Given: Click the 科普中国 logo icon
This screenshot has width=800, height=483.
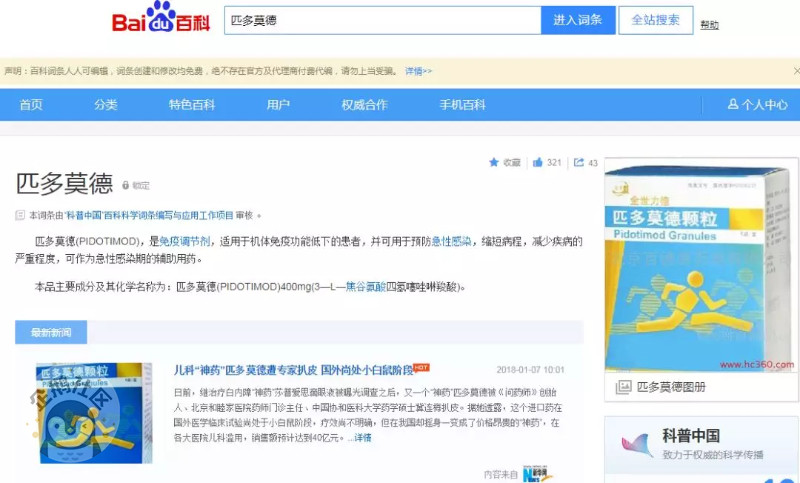Looking at the screenshot, I should (x=638, y=445).
